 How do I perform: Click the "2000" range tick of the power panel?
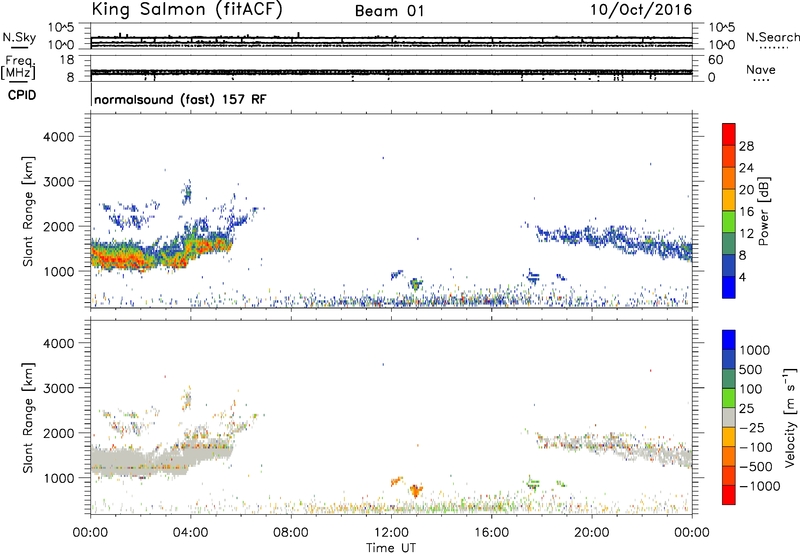click(59, 226)
